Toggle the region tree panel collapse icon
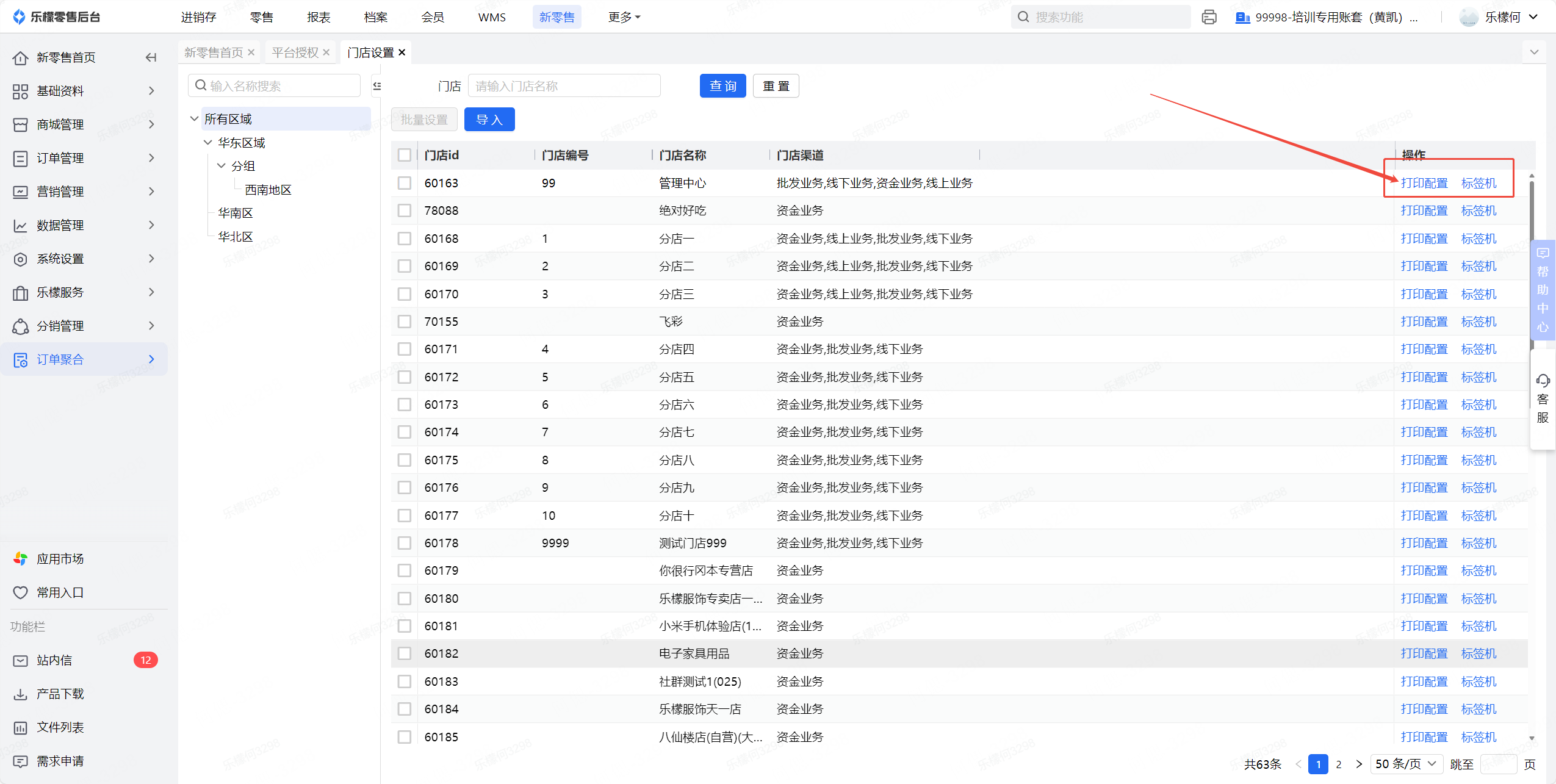1556x784 pixels. 376,86
